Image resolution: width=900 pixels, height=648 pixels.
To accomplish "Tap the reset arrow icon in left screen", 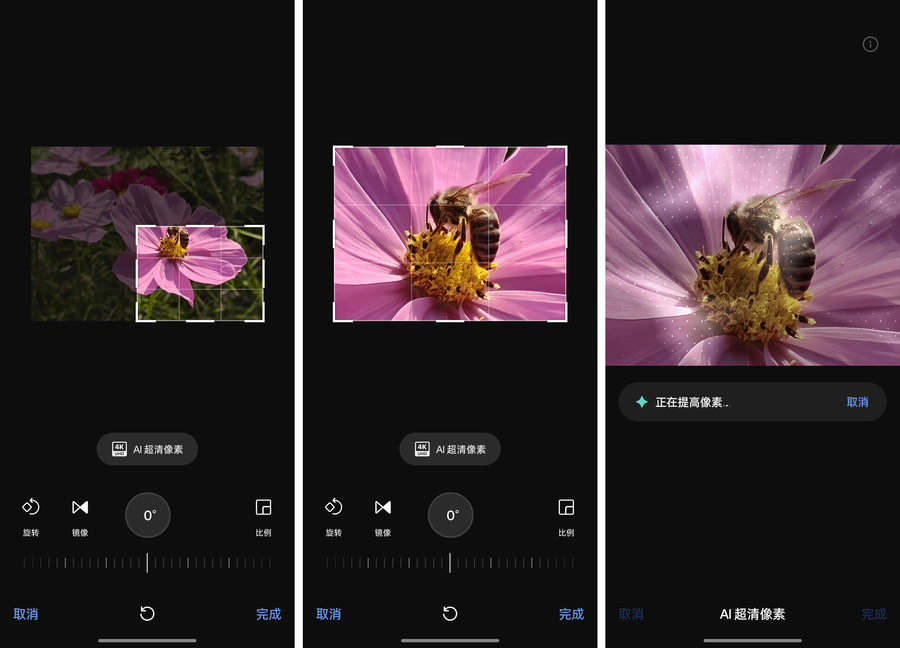I will point(147,614).
